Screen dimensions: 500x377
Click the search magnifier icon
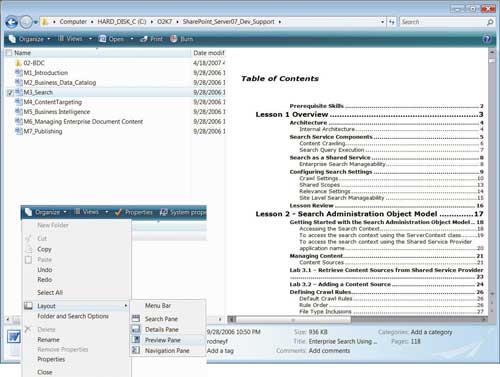490,22
